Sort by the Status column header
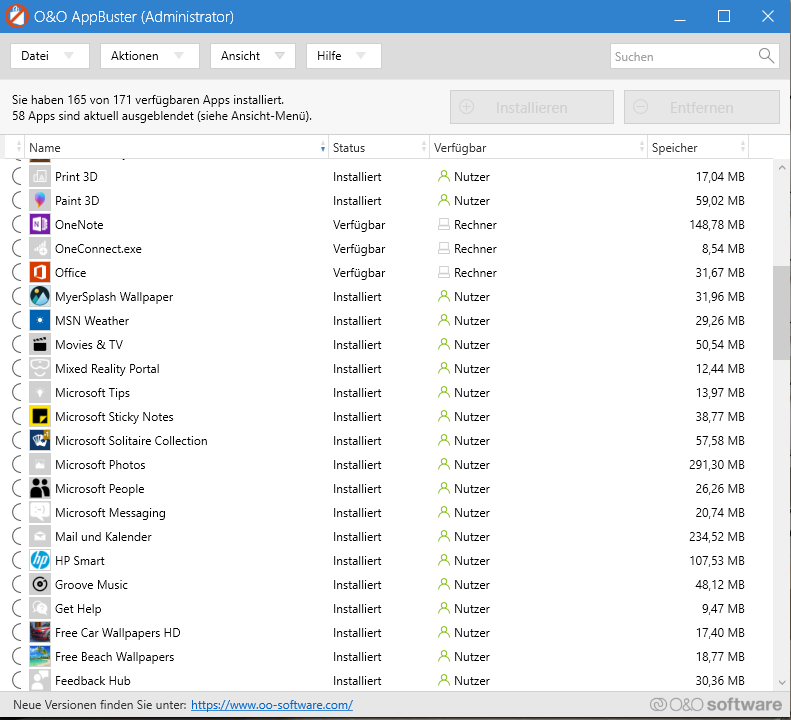The width and height of the screenshot is (791, 720). [x=379, y=147]
